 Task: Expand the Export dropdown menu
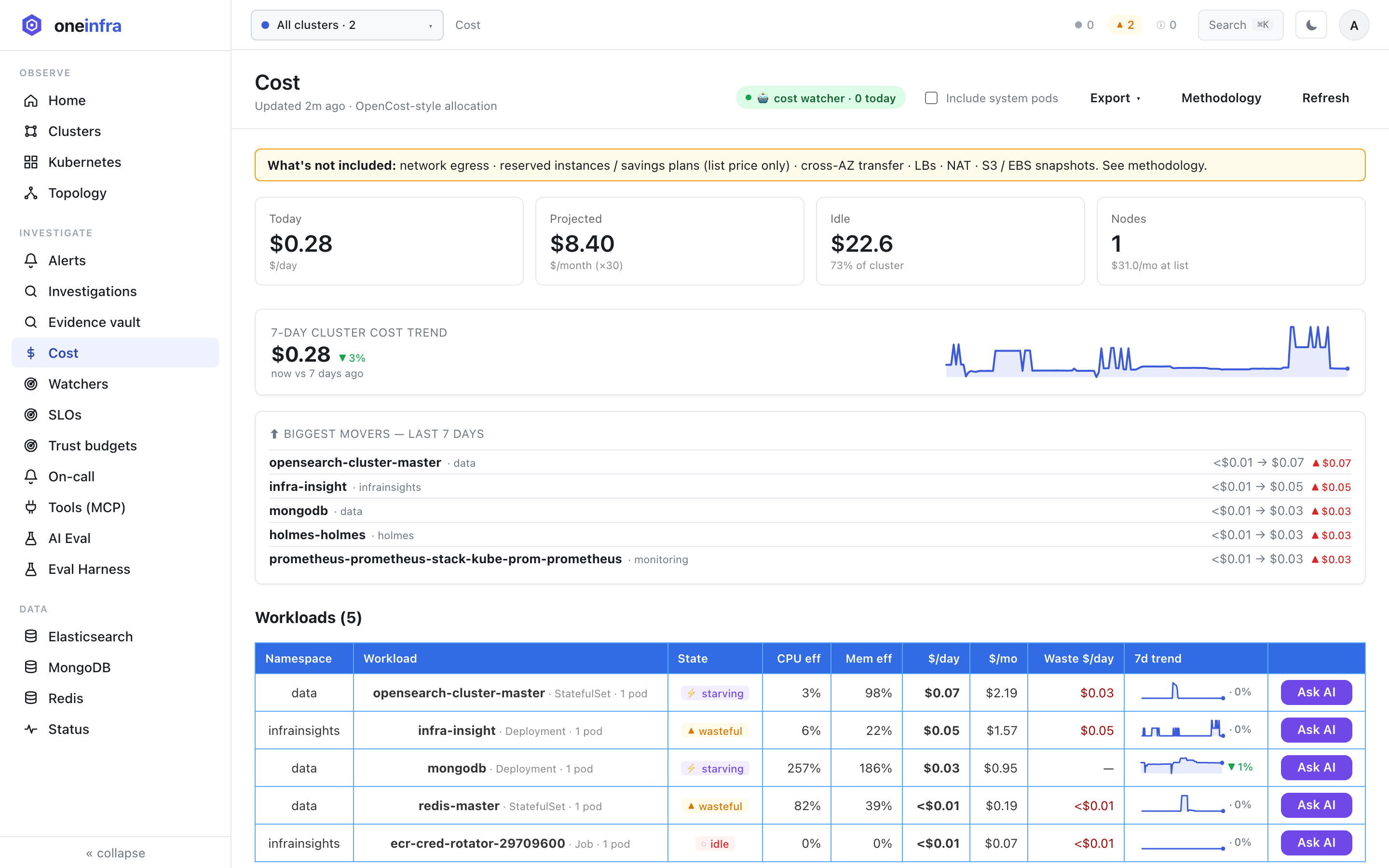click(x=1115, y=98)
